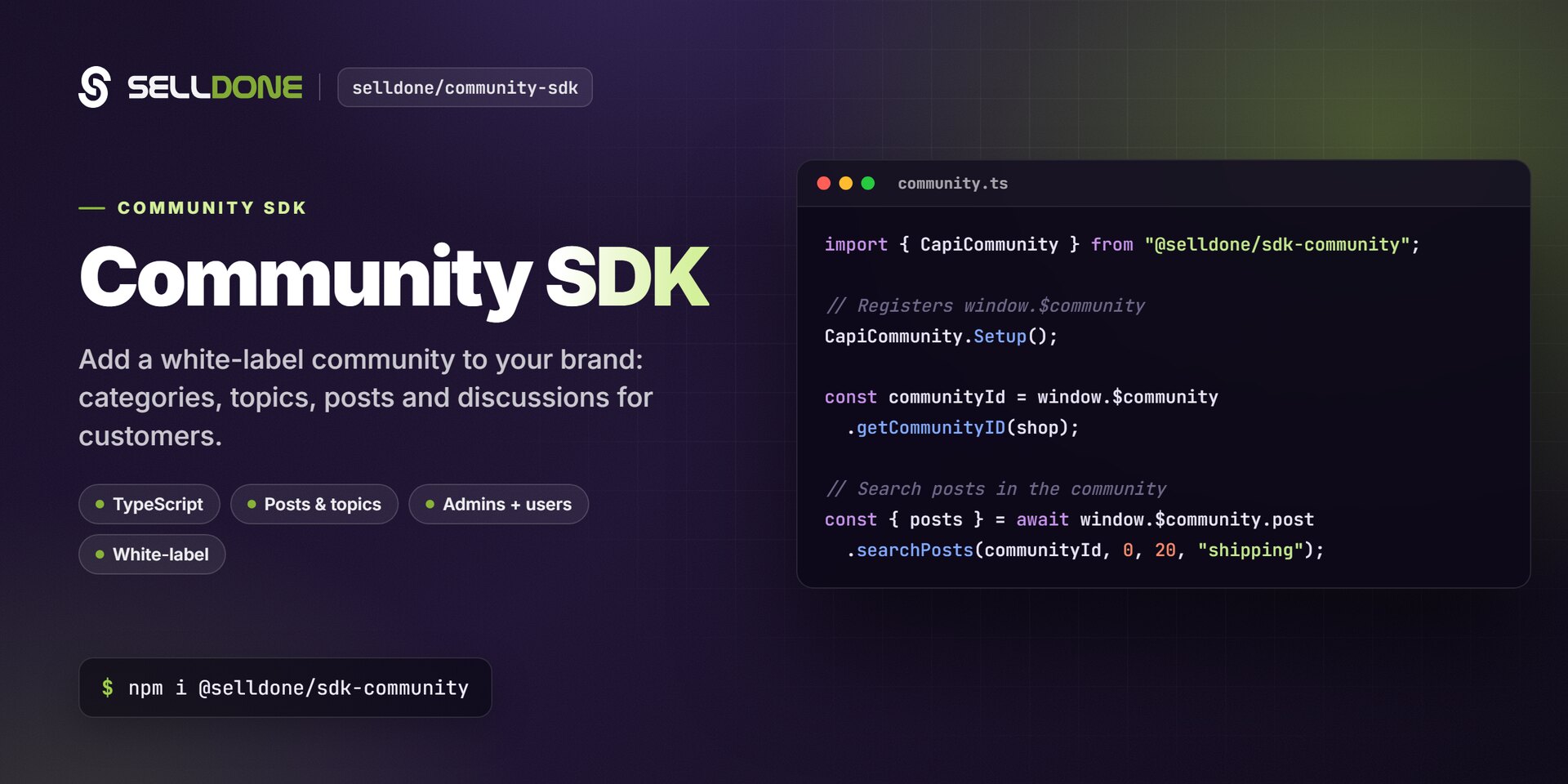Click the import CapiCommunity code line
Screen dimensions: 1568x784
pyautogui.click(x=1122, y=244)
